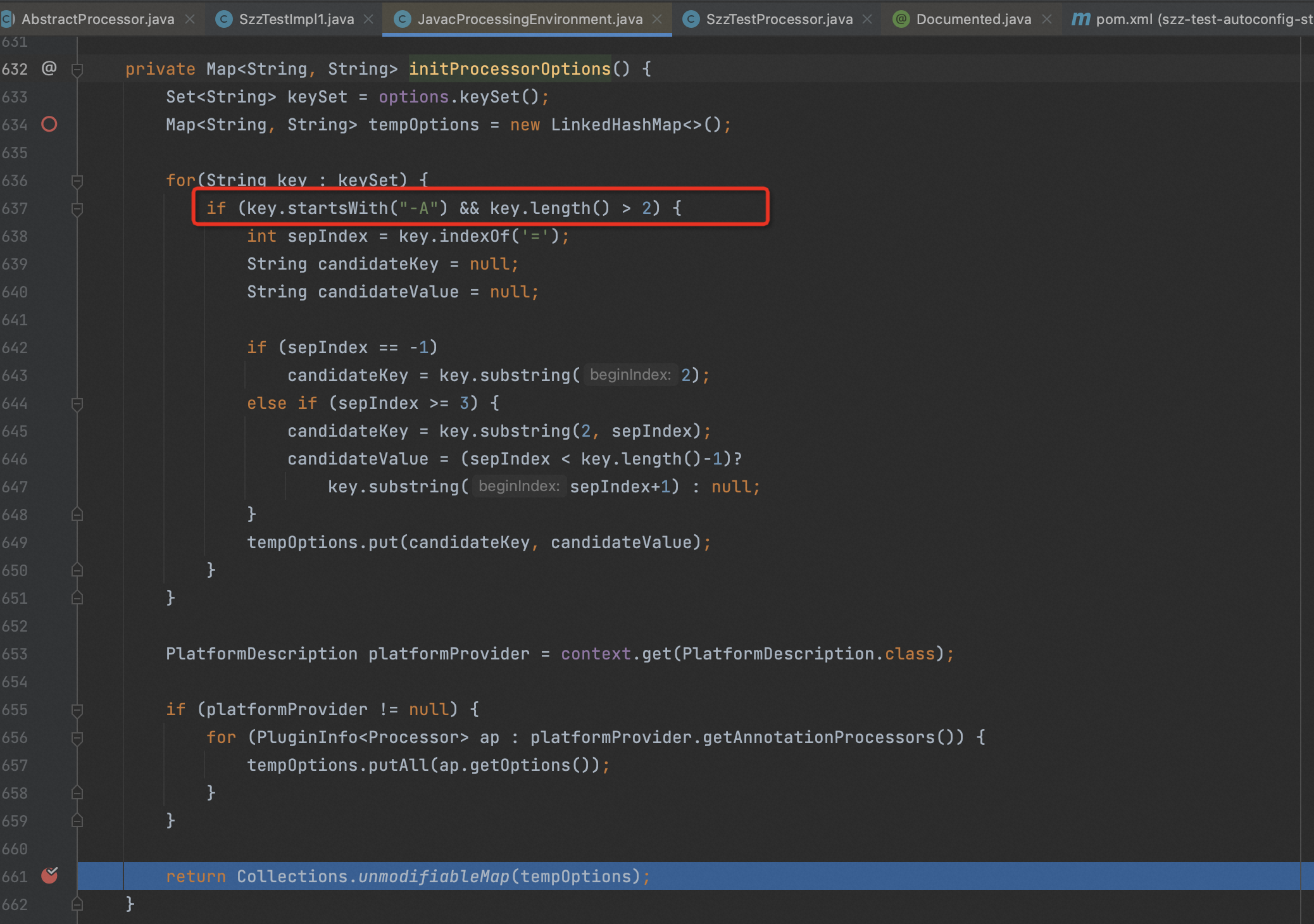Close the AbstractProcessor.java tab
1314x924 pixels.
190,19
